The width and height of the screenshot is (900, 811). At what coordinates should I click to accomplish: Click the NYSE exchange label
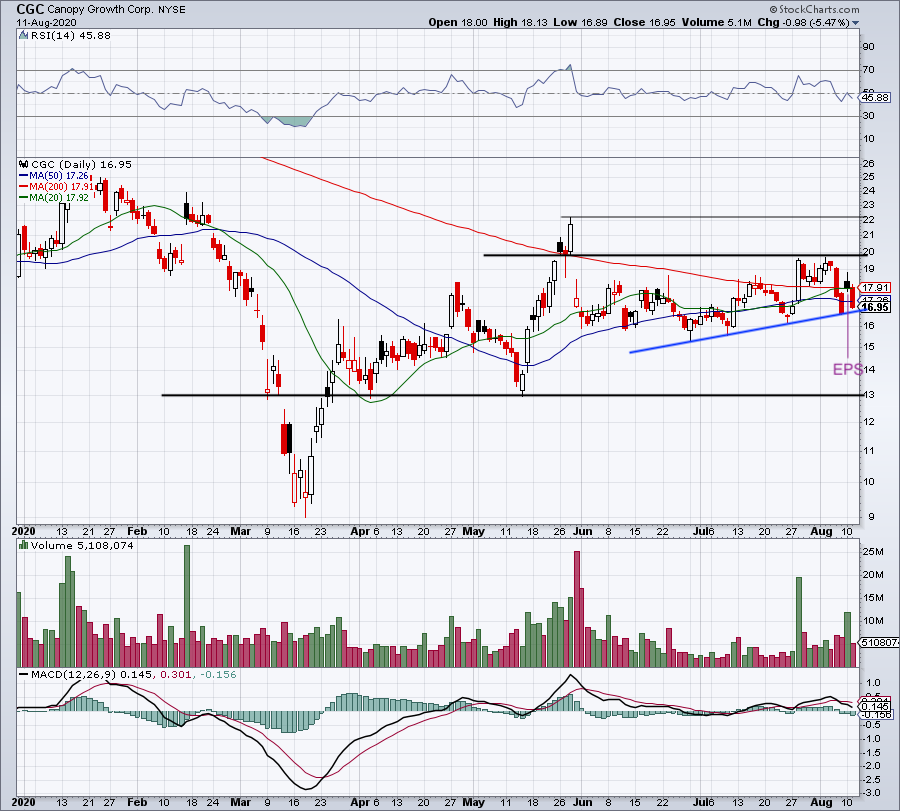tap(172, 10)
